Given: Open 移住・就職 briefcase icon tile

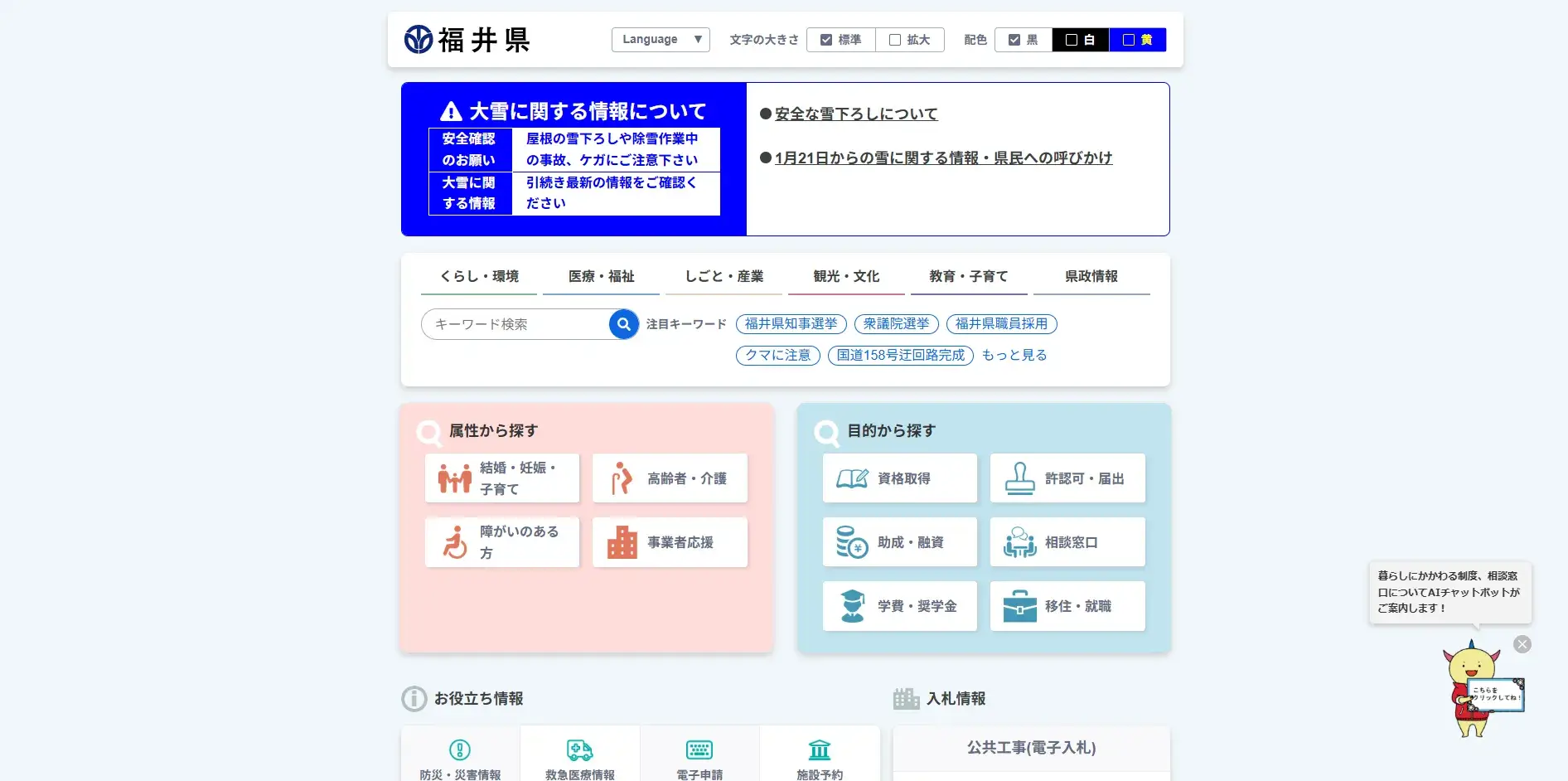Looking at the screenshot, I should pyautogui.click(x=1019, y=606).
